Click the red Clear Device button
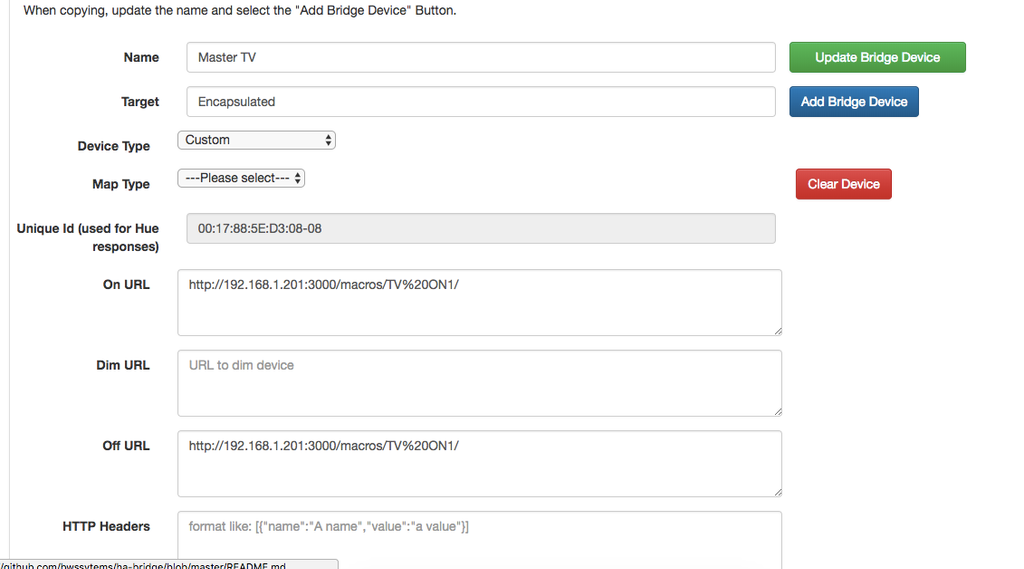Viewport: 1024px width, 569px height. tap(843, 184)
